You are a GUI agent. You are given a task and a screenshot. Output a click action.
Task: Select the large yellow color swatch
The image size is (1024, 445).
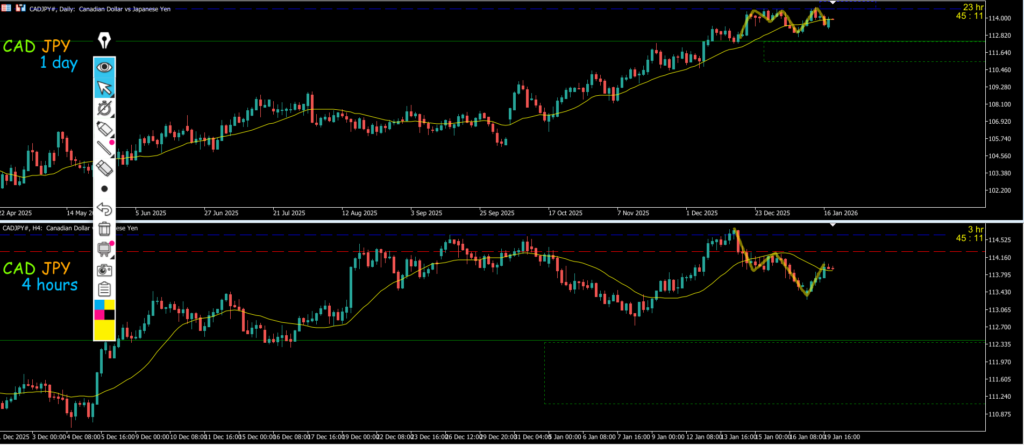coord(105,331)
